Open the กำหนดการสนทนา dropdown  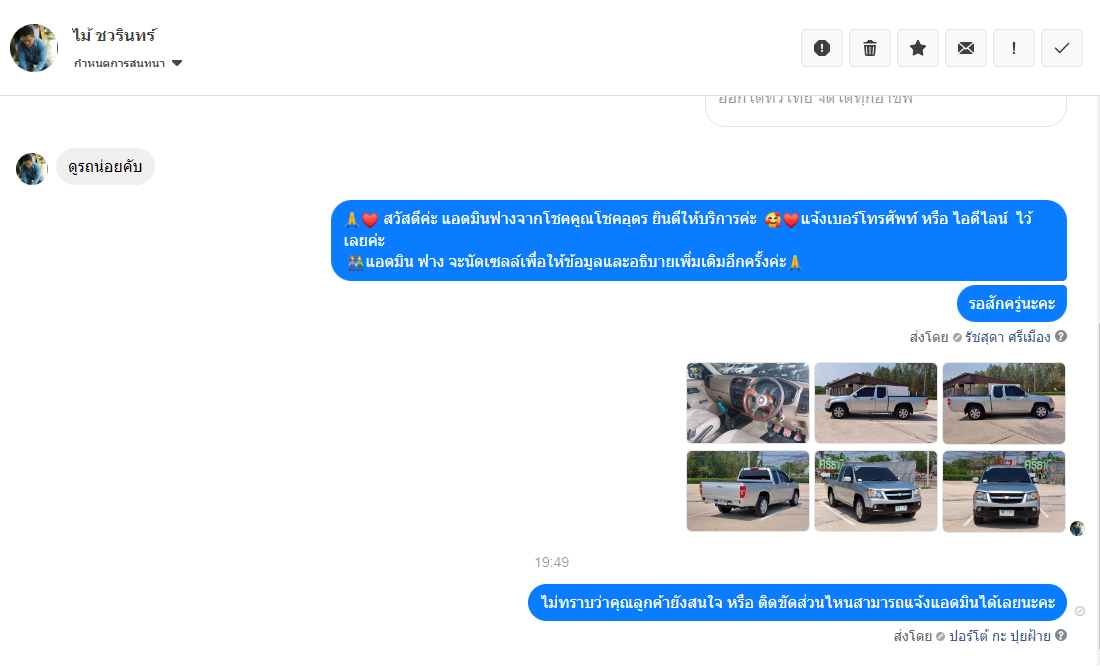(128, 63)
